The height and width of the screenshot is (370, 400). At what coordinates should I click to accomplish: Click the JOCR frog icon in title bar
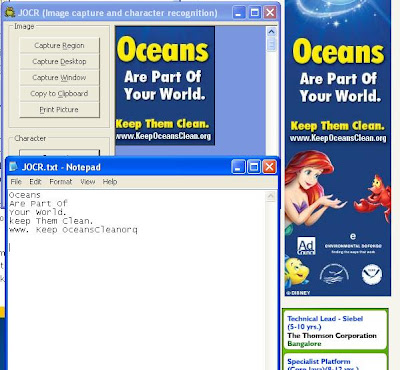[x=10, y=13]
